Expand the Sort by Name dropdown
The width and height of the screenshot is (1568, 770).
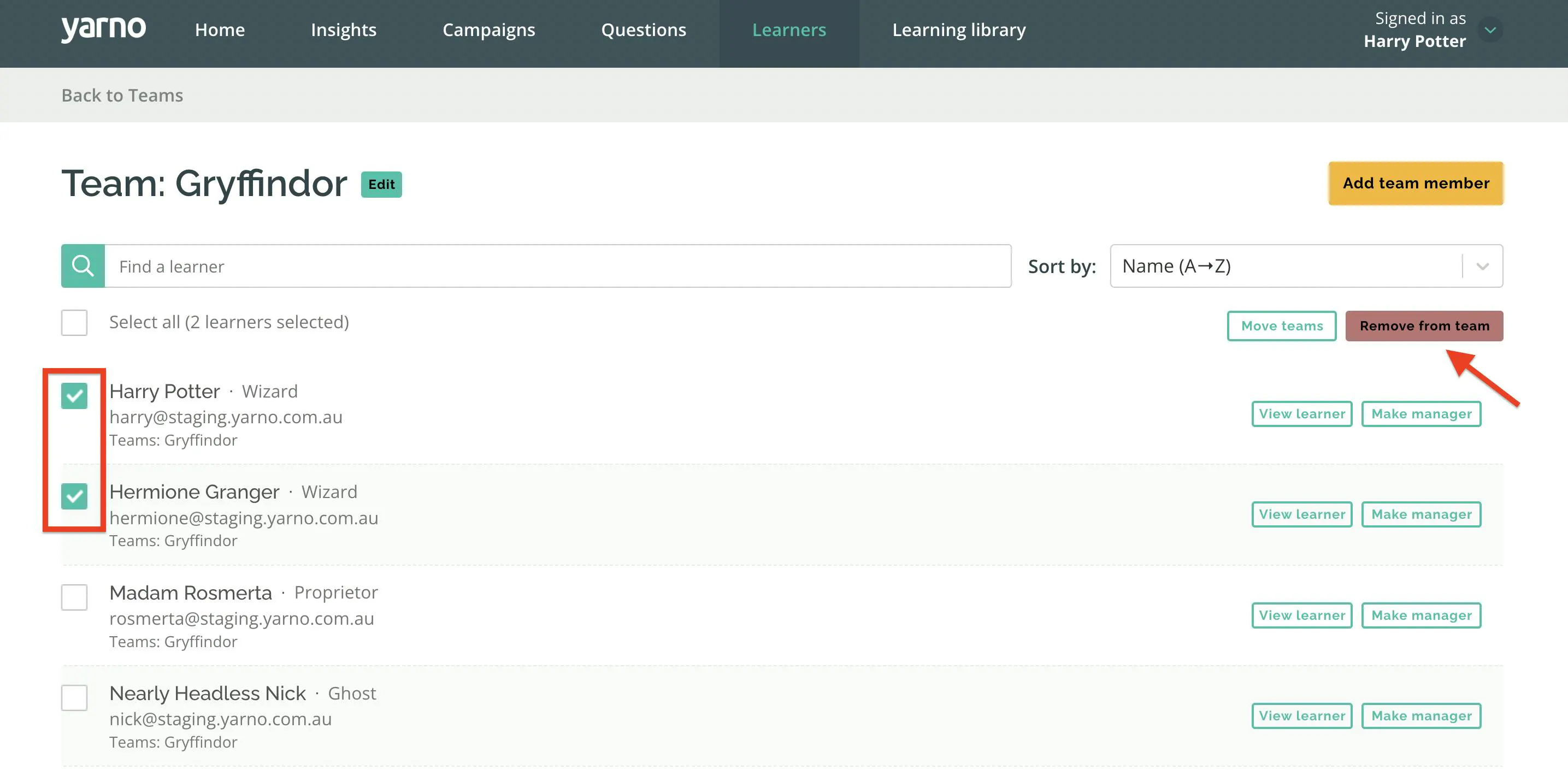coord(1306,266)
